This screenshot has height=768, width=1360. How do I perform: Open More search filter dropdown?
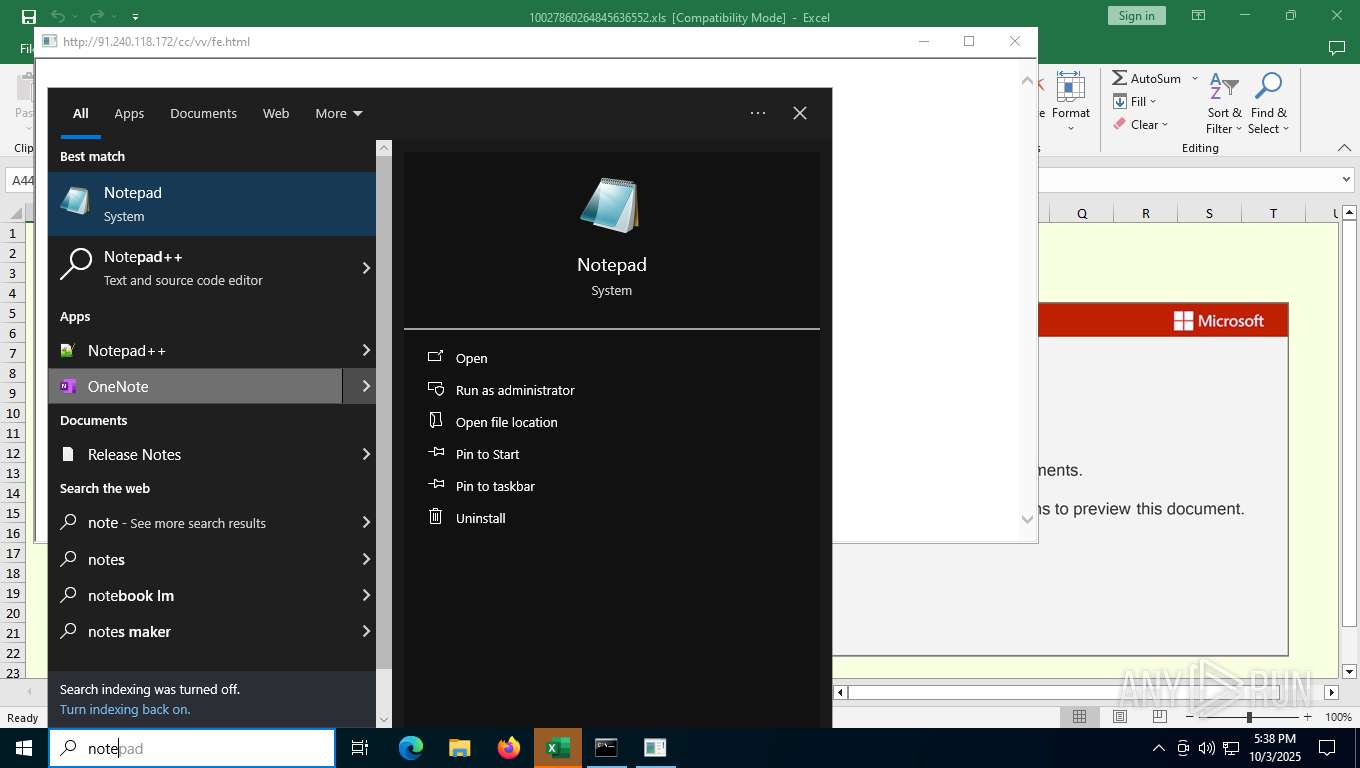(339, 113)
